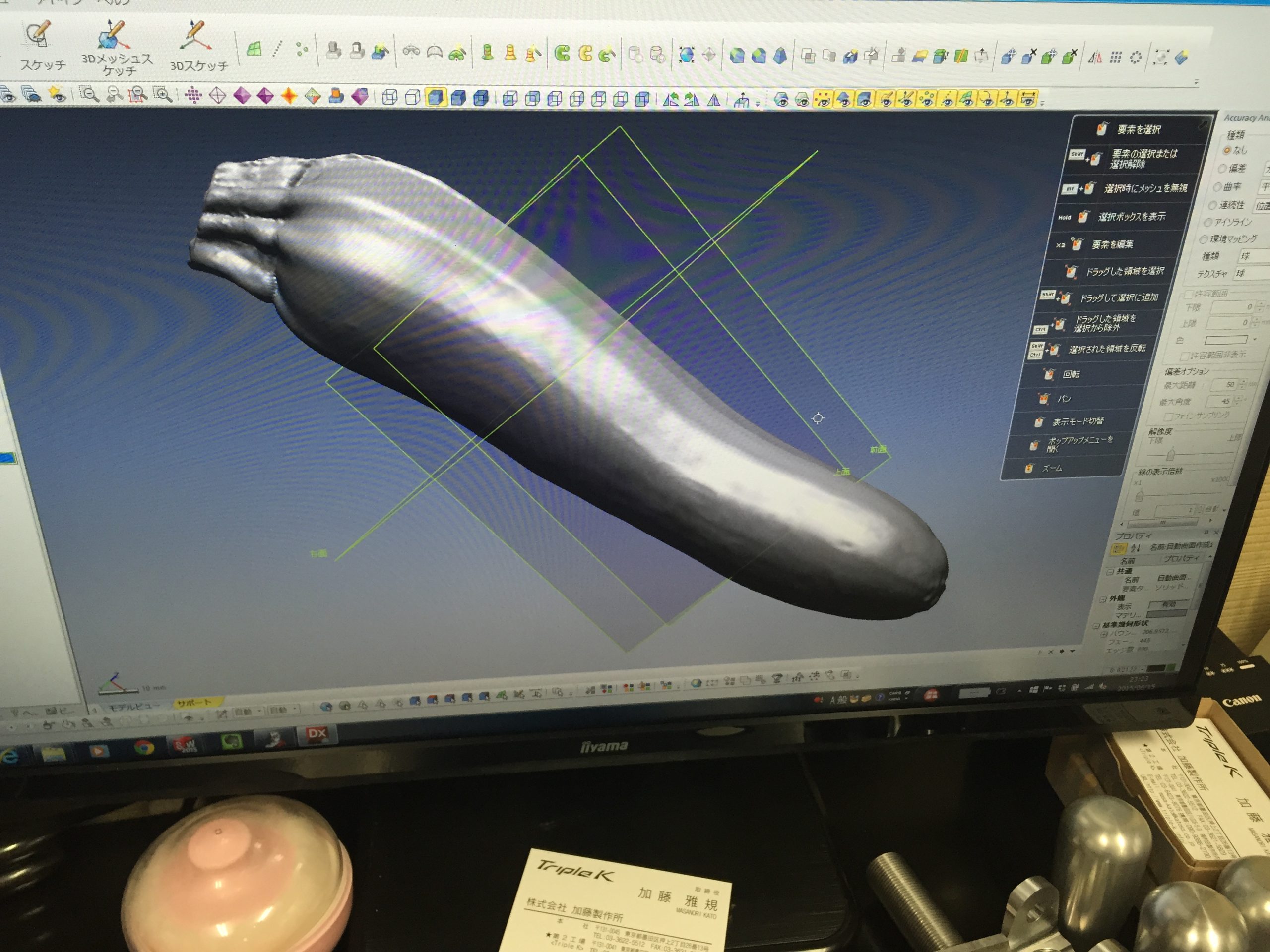Click the orange star mesh display icon
The height and width of the screenshot is (952, 1270).
[x=289, y=96]
